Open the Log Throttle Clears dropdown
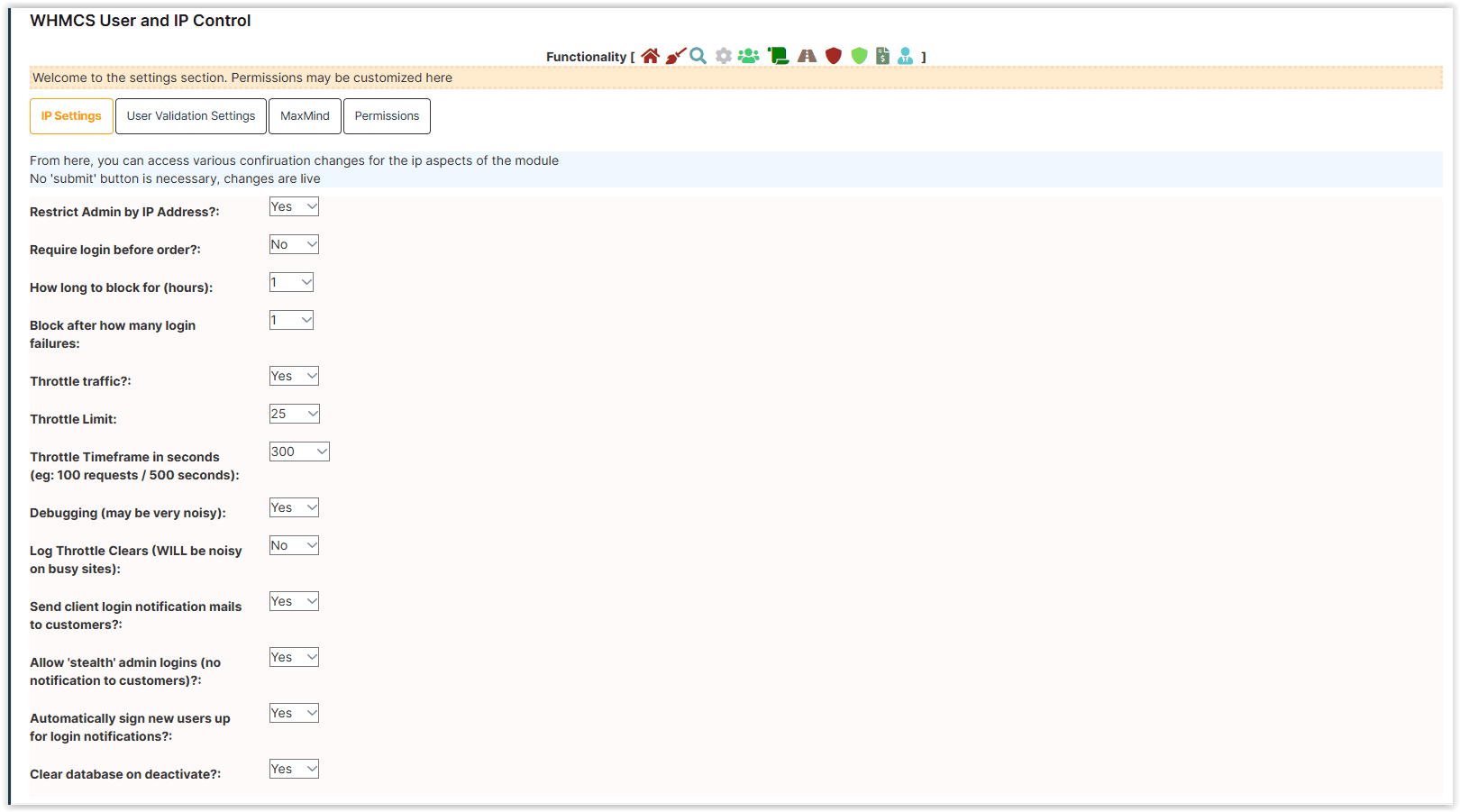This screenshot has width=1460, height=812. tap(294, 545)
